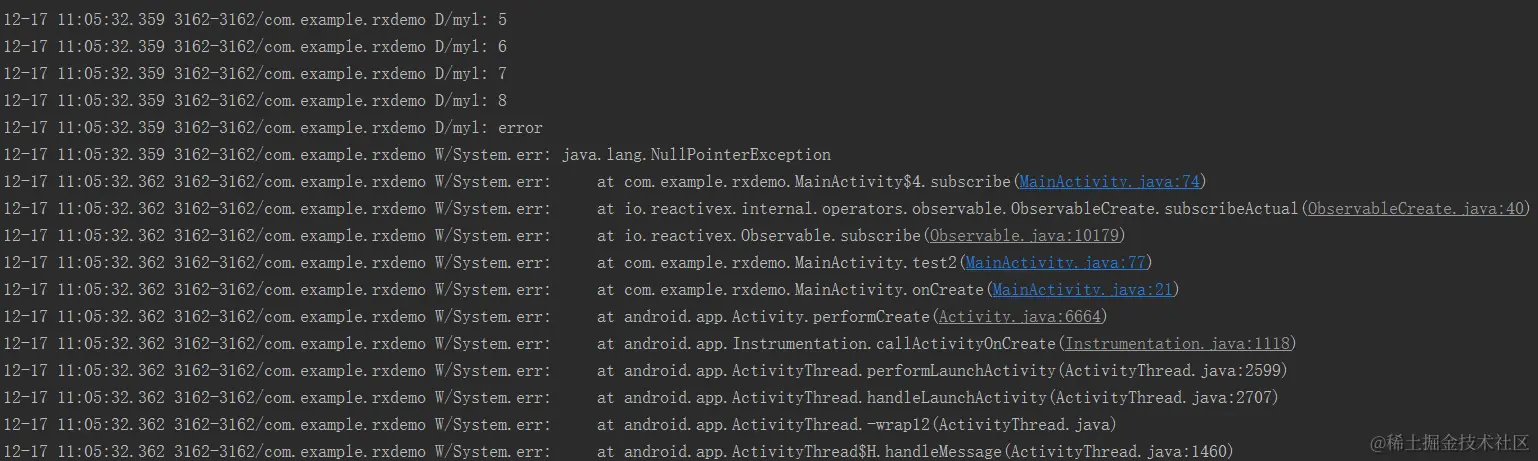1538x461 pixels.
Task: Click the ActivityThread.handleLaunchActivity frame text
Action: (836, 398)
